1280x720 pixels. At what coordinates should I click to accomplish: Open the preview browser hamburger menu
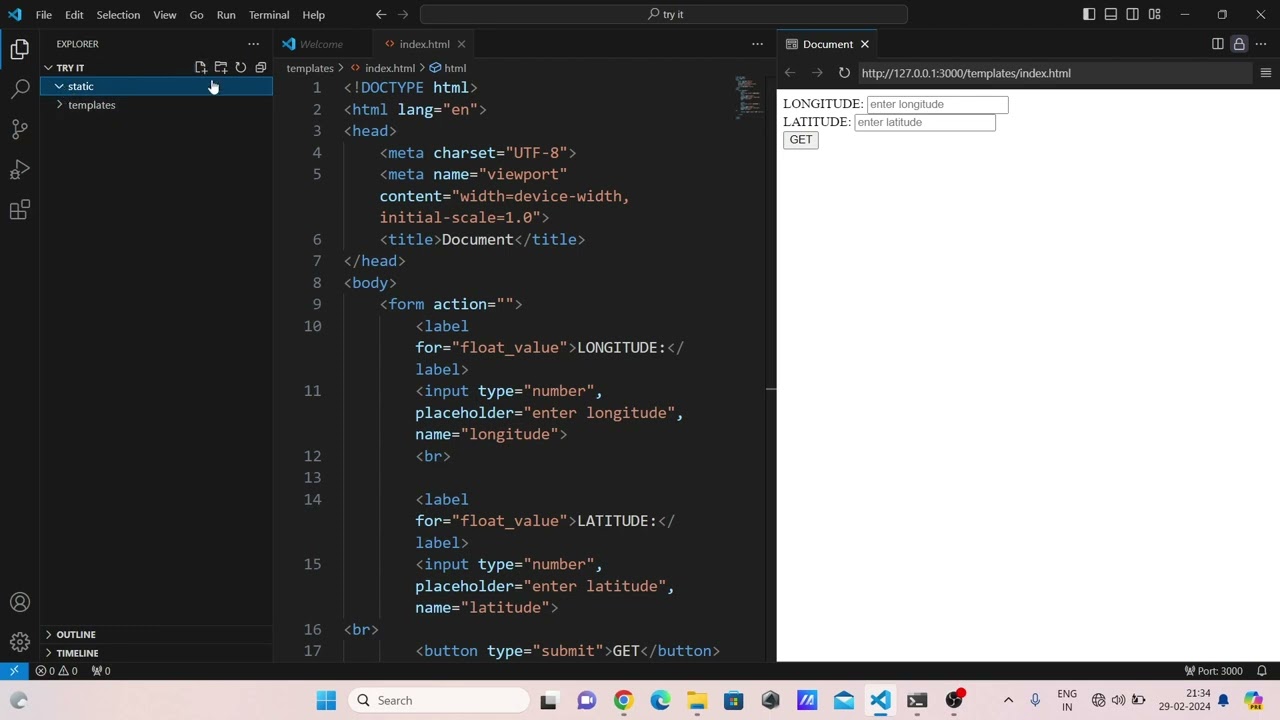[1265, 73]
